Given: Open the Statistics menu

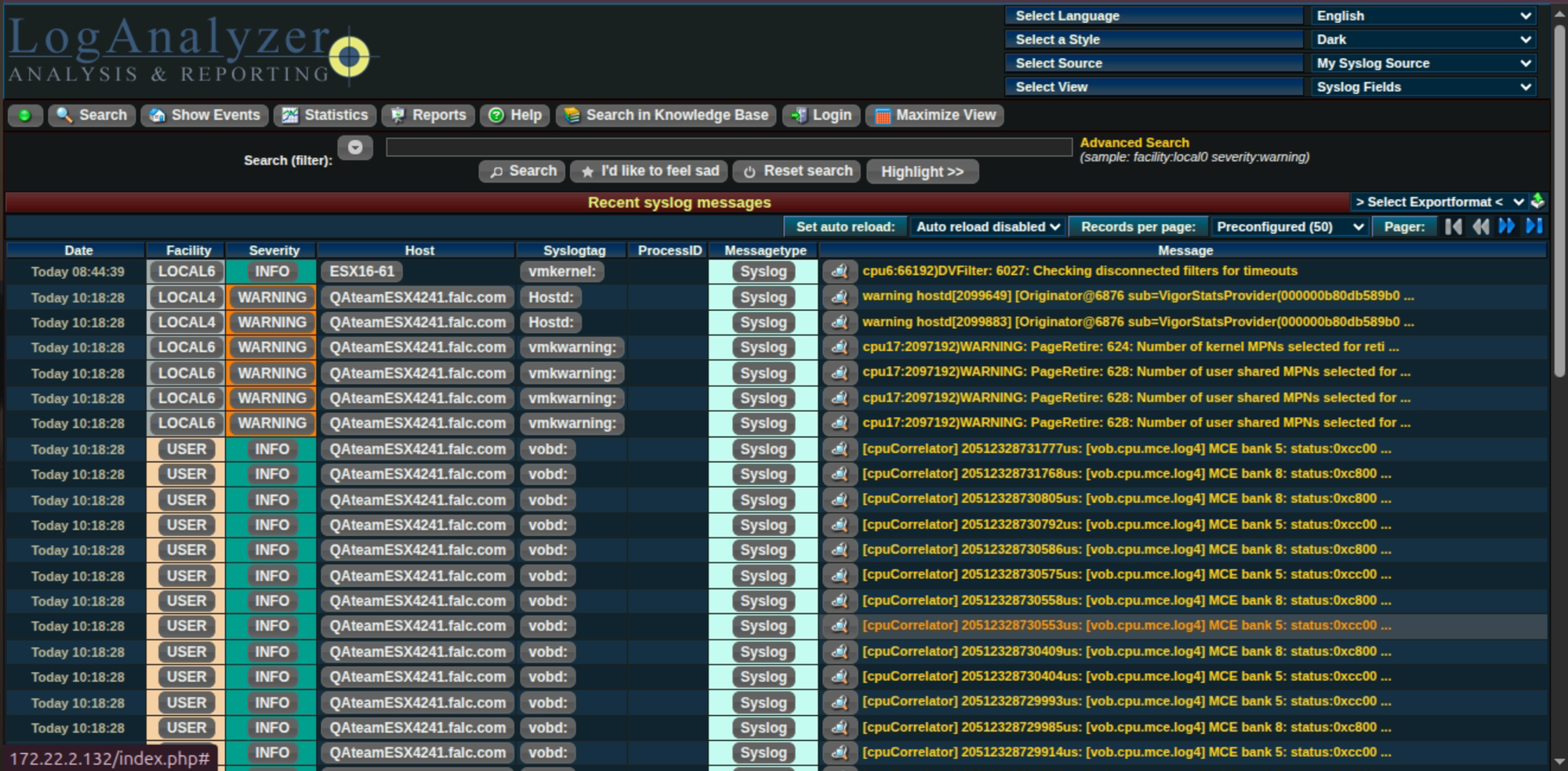Looking at the screenshot, I should [325, 116].
